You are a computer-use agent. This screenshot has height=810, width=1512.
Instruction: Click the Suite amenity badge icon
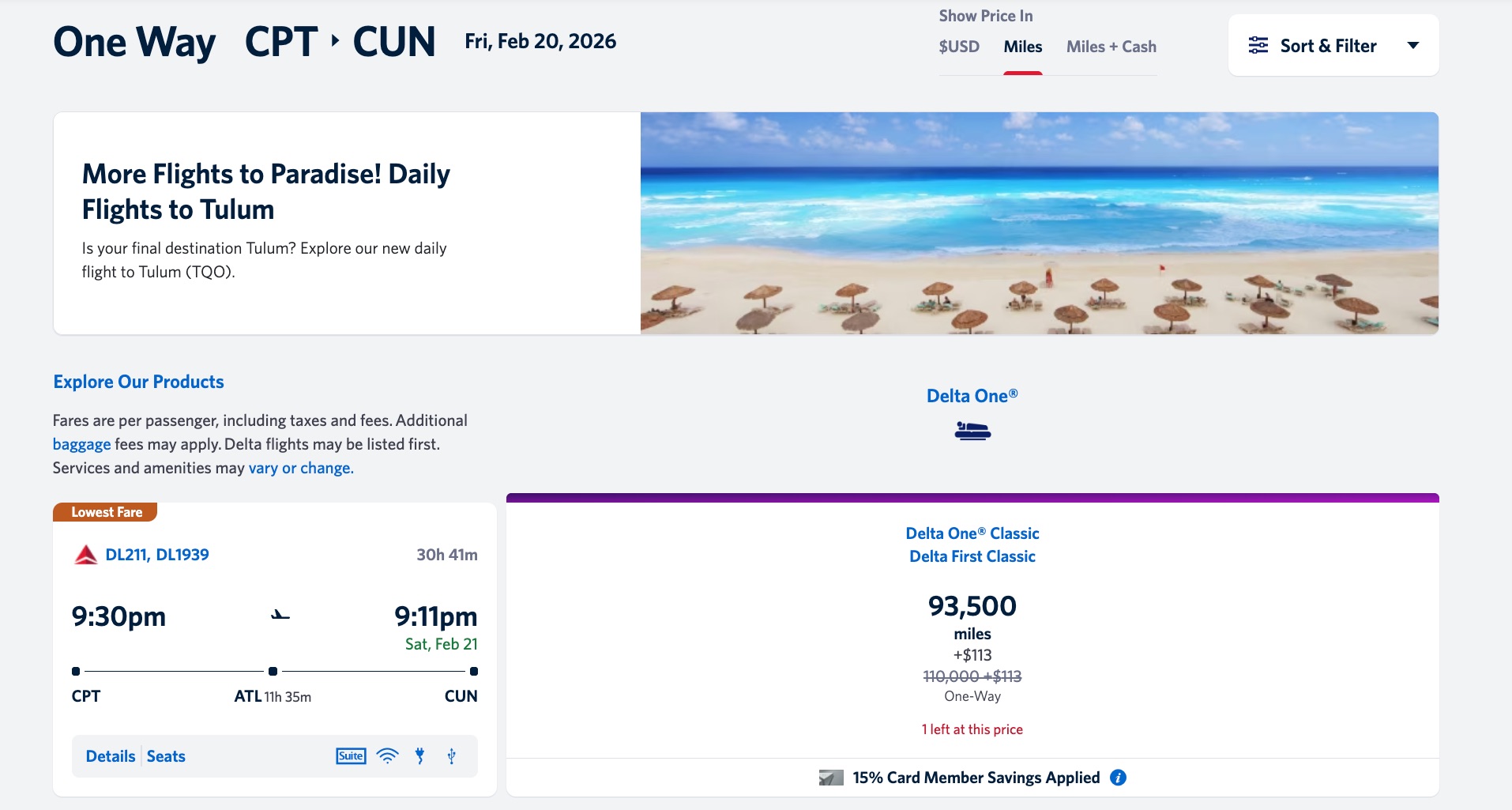[x=351, y=756]
